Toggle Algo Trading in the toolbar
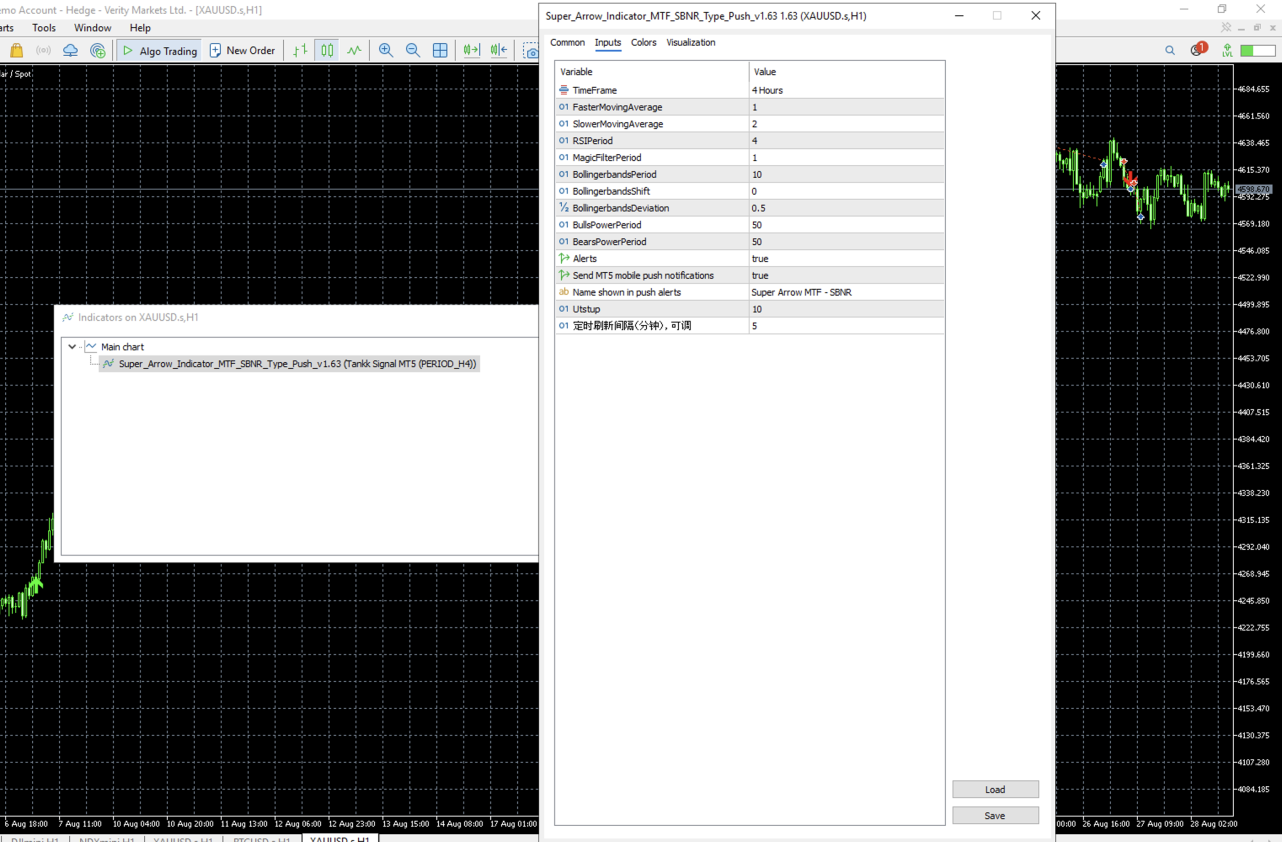 click(159, 50)
